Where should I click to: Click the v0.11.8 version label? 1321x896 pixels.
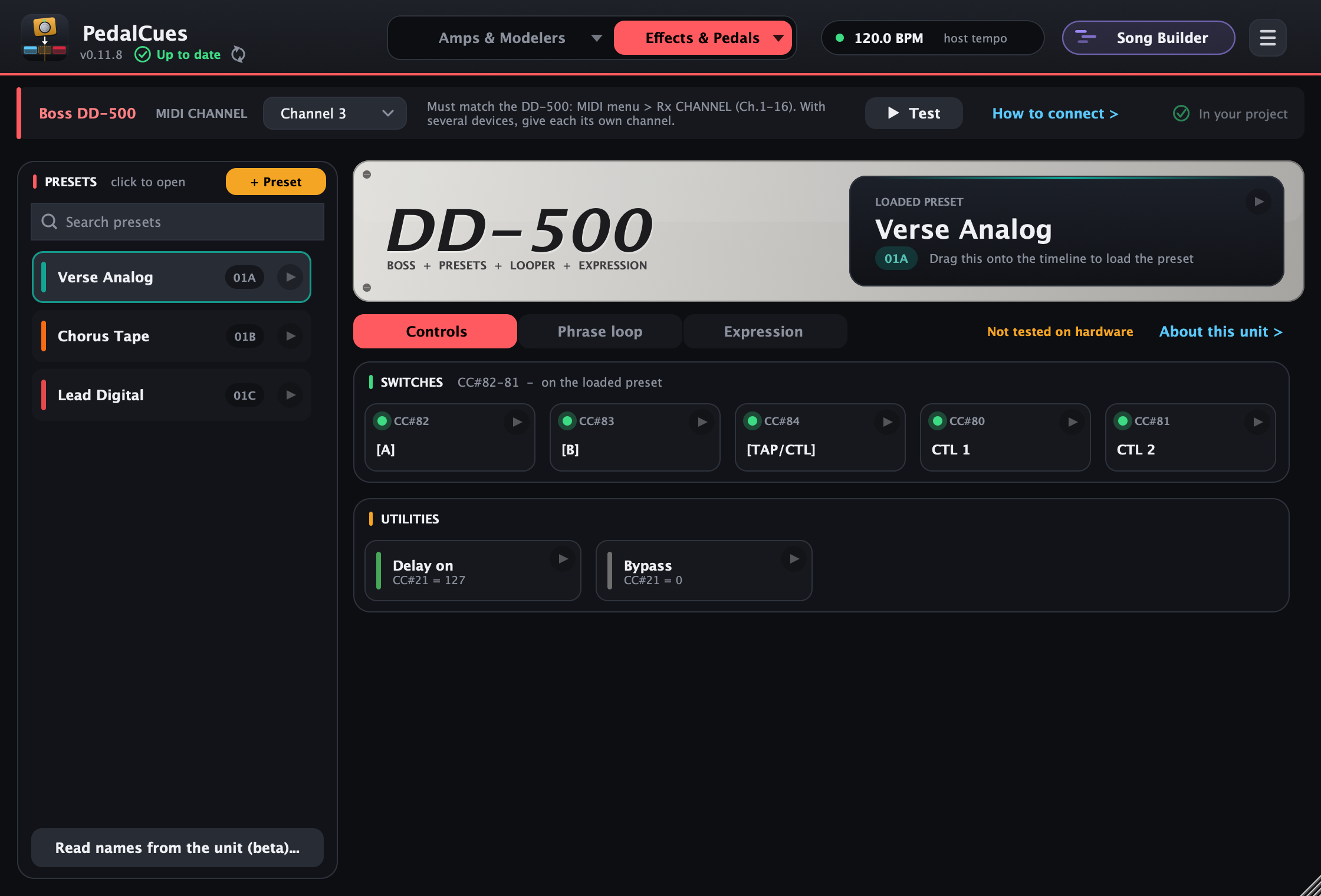[x=101, y=55]
